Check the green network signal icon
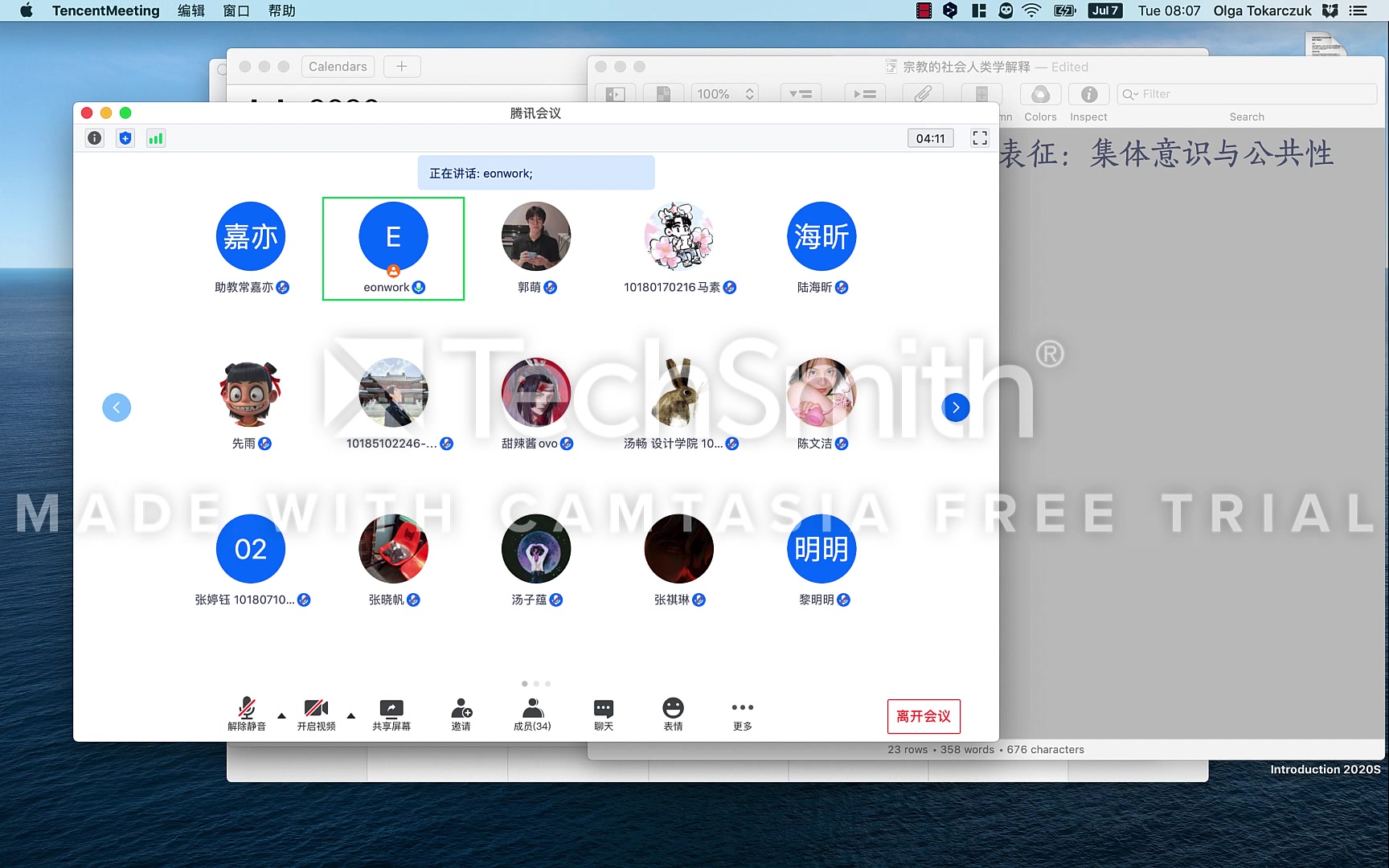Screen dimensions: 1389x868 pos(156,138)
